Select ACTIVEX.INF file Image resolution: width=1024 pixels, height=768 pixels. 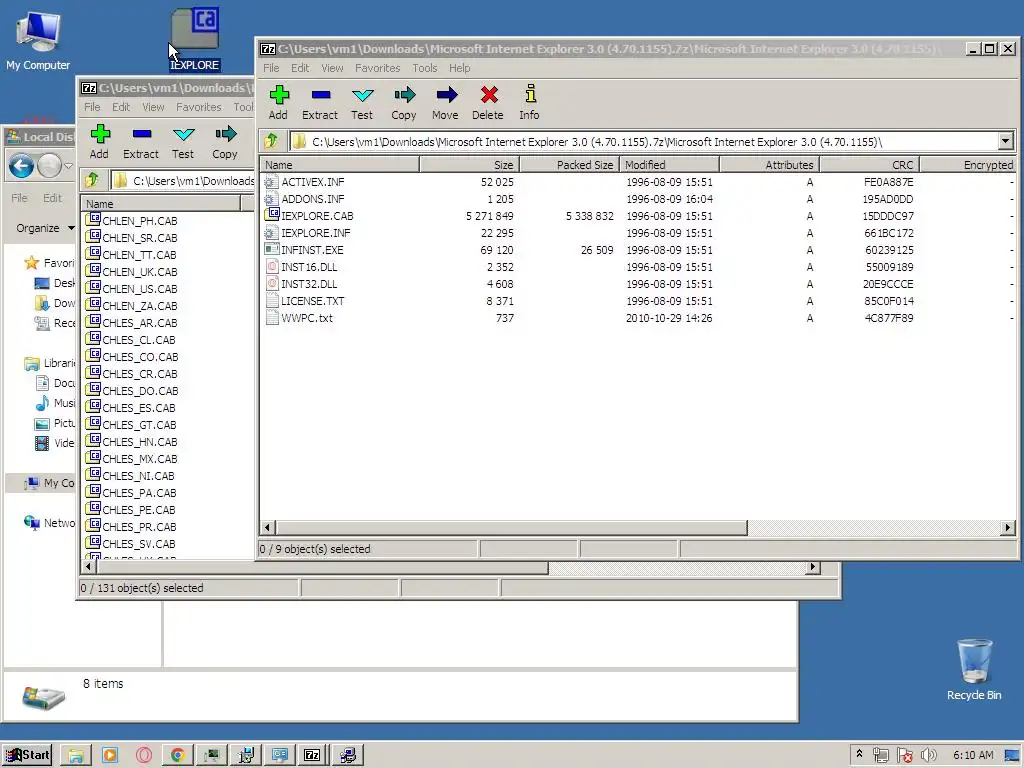(304, 182)
